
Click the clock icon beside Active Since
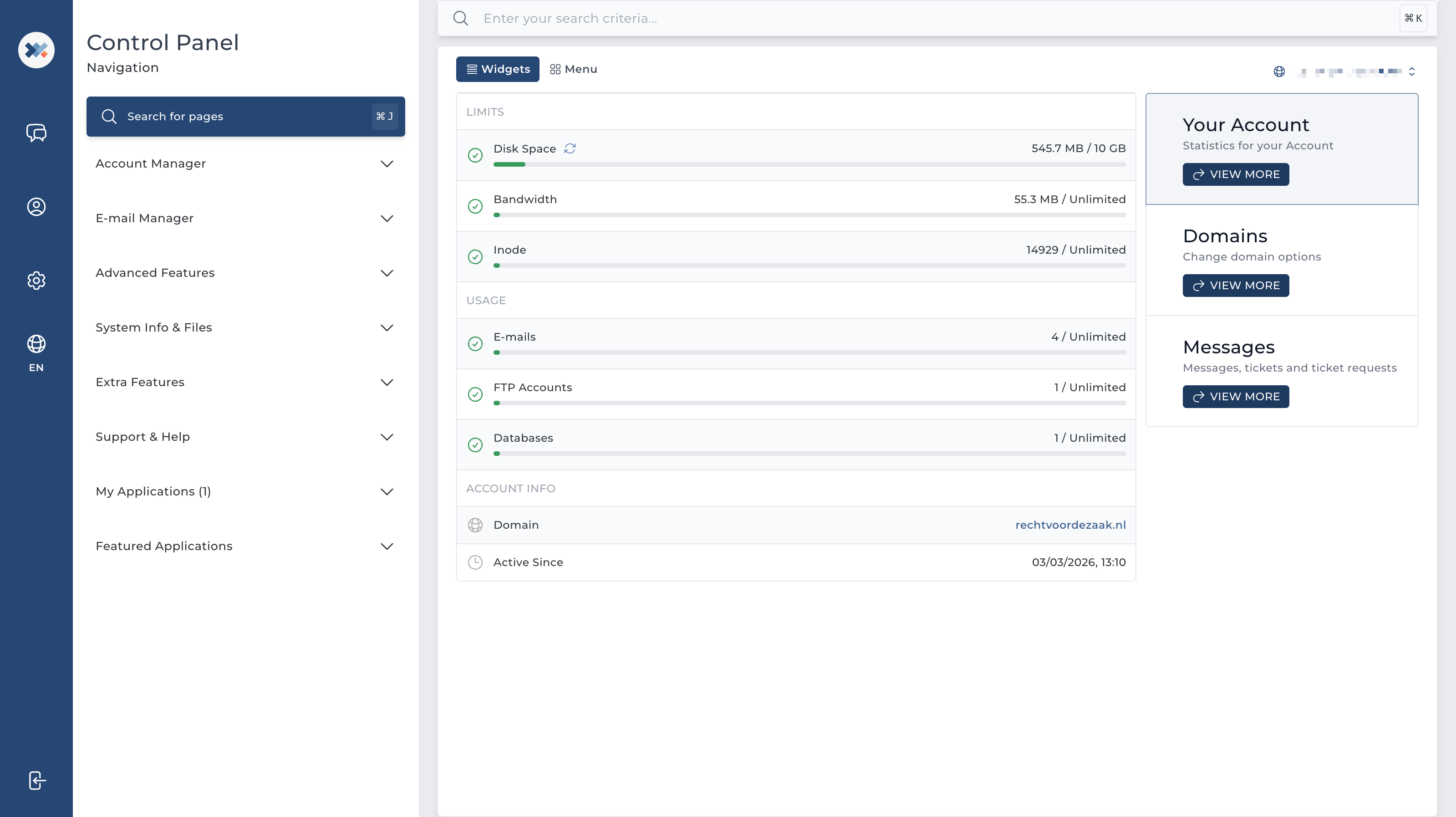click(x=475, y=562)
